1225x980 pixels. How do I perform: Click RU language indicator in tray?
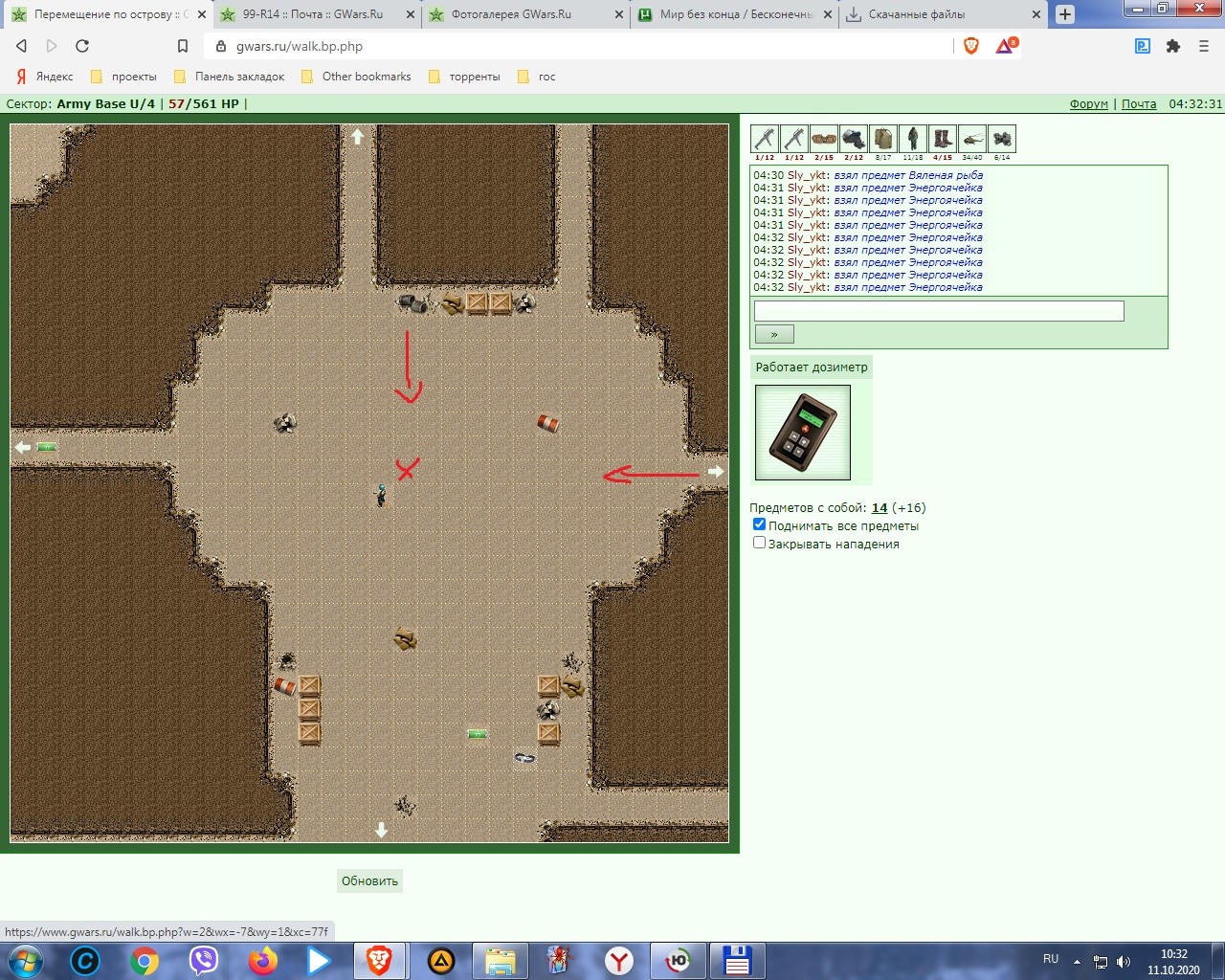click(x=1051, y=959)
